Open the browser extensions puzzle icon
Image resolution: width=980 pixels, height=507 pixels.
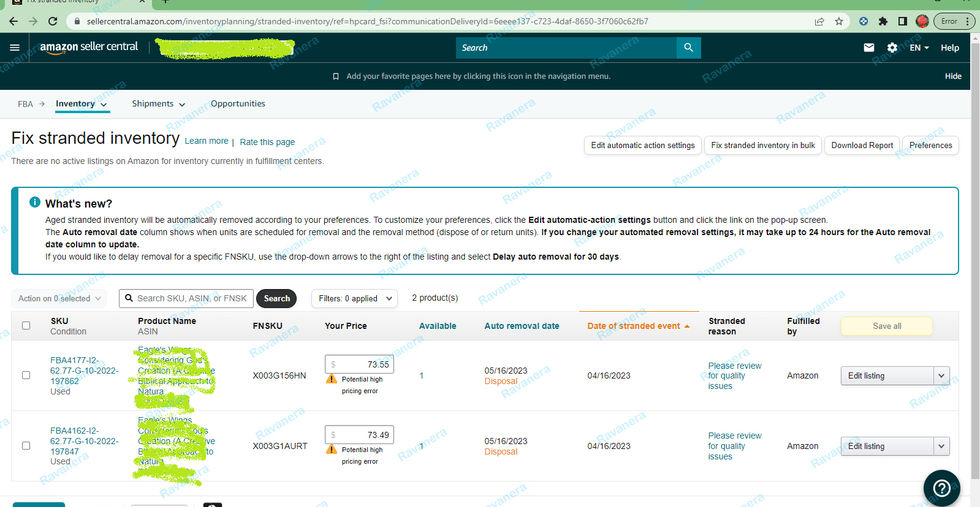[882, 21]
